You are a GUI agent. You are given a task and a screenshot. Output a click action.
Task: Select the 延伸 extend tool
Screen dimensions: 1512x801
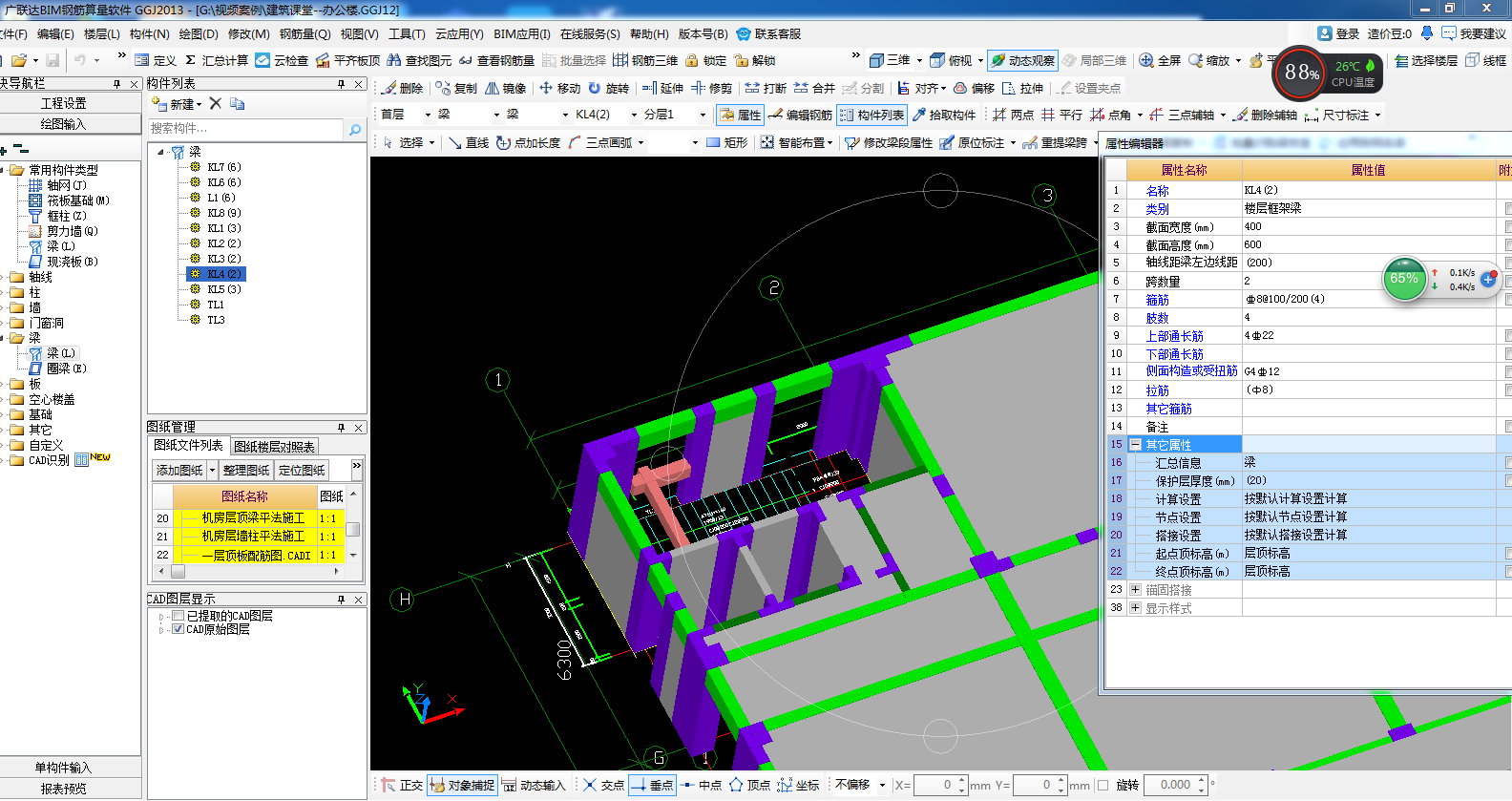pyautogui.click(x=662, y=88)
